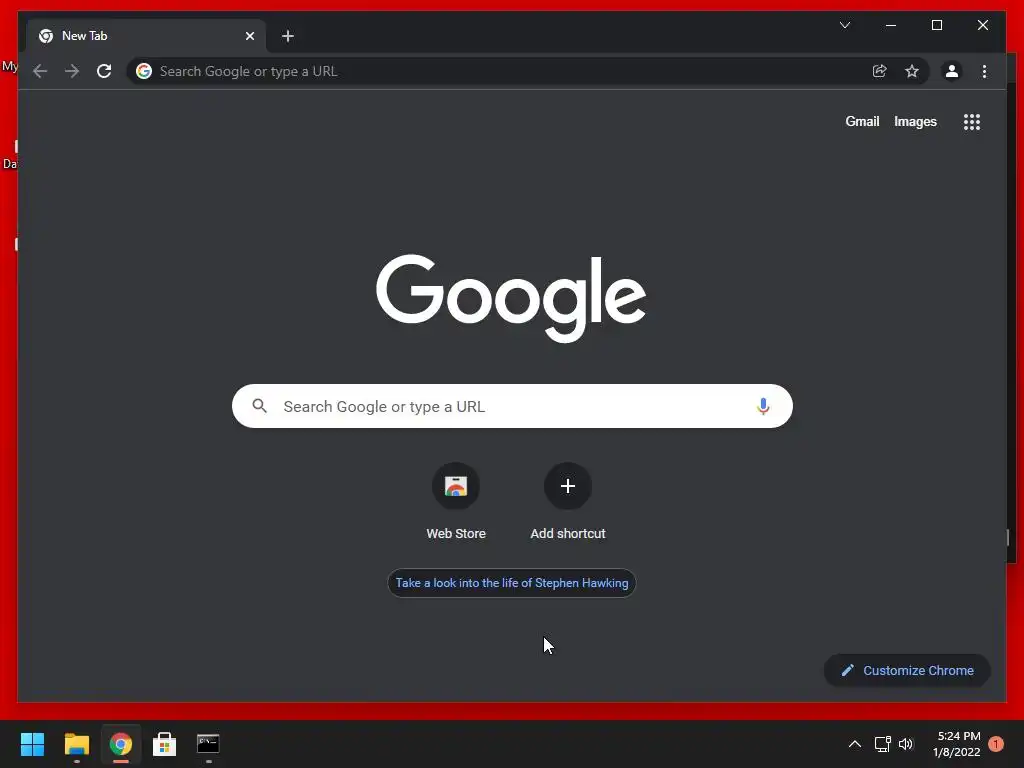Image resolution: width=1024 pixels, height=768 pixels.
Task: Open Google Images link
Action: [x=915, y=121]
